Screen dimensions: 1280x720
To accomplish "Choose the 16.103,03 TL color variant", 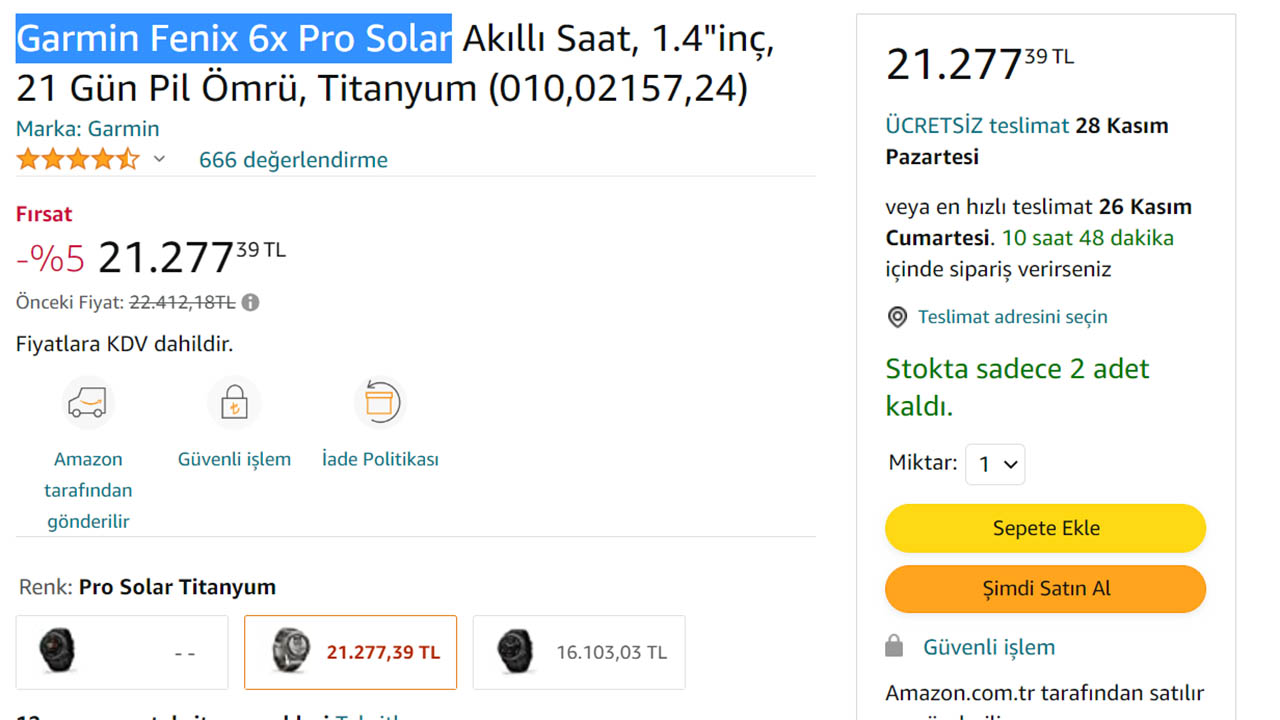I will pos(579,652).
